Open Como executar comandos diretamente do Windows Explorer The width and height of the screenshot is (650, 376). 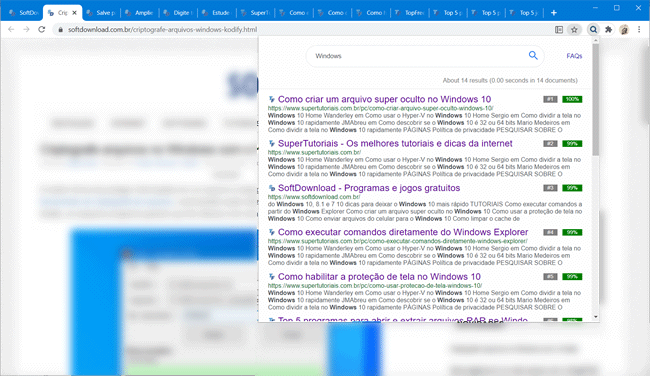403,232
